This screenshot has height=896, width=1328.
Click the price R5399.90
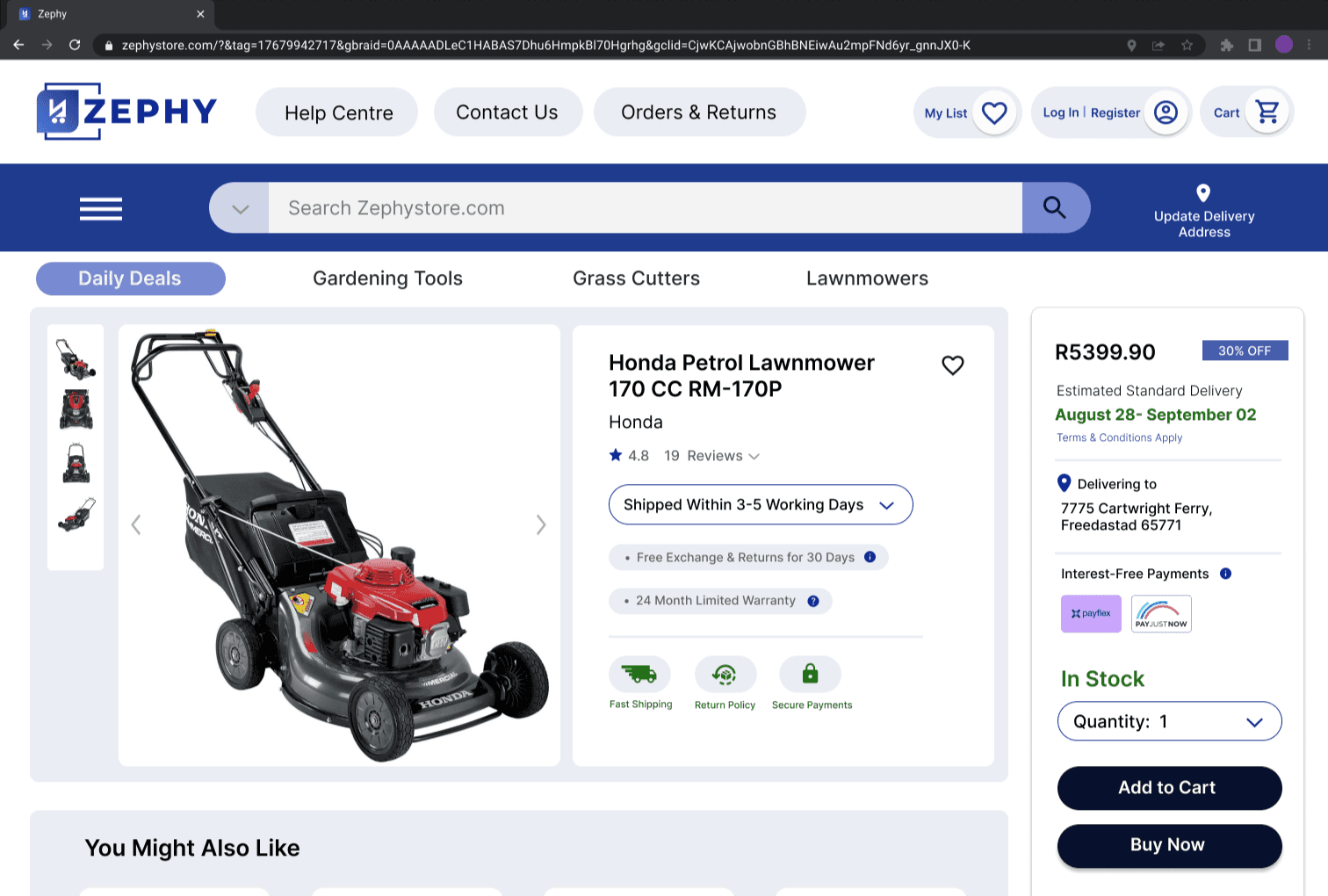[x=1105, y=352]
